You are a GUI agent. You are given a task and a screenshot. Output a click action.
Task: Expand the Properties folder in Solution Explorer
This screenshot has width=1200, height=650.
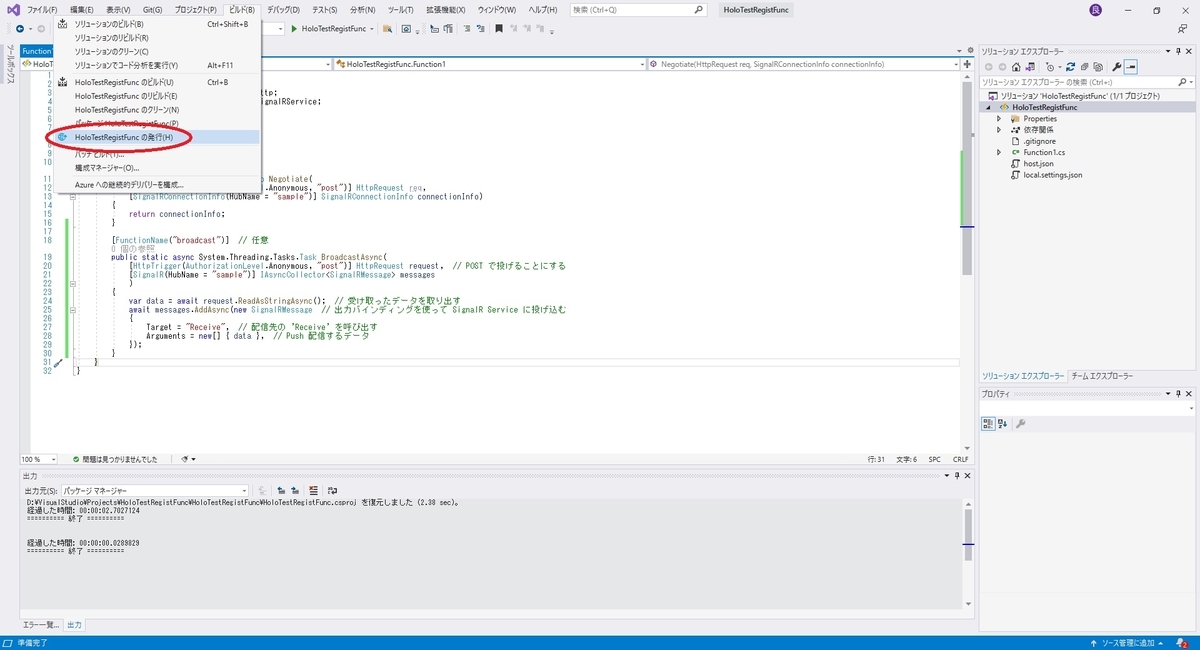point(998,118)
